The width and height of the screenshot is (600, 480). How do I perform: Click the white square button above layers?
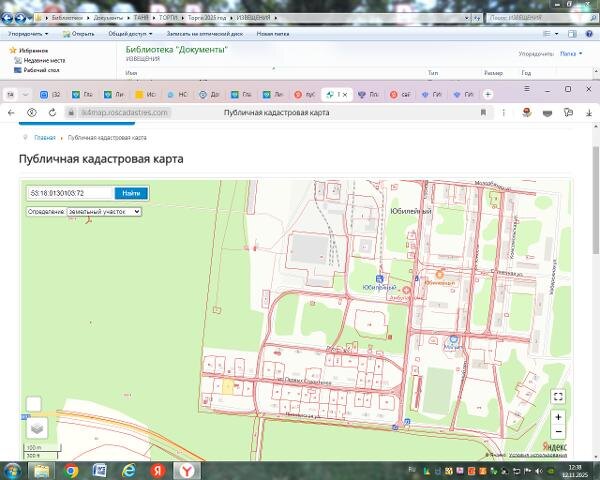(x=34, y=404)
